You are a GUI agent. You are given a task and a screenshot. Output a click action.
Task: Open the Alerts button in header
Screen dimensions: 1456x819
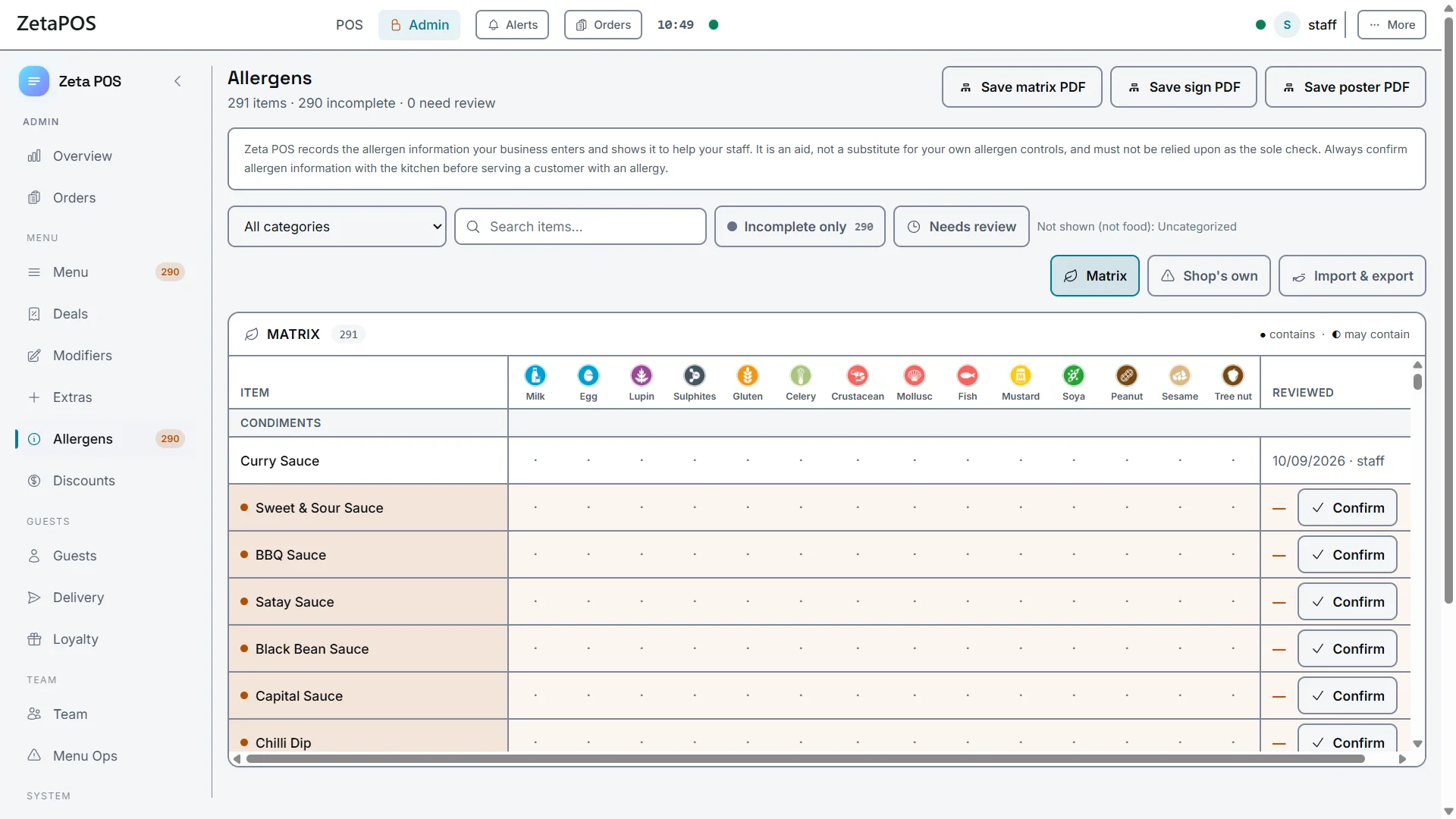[x=512, y=25]
